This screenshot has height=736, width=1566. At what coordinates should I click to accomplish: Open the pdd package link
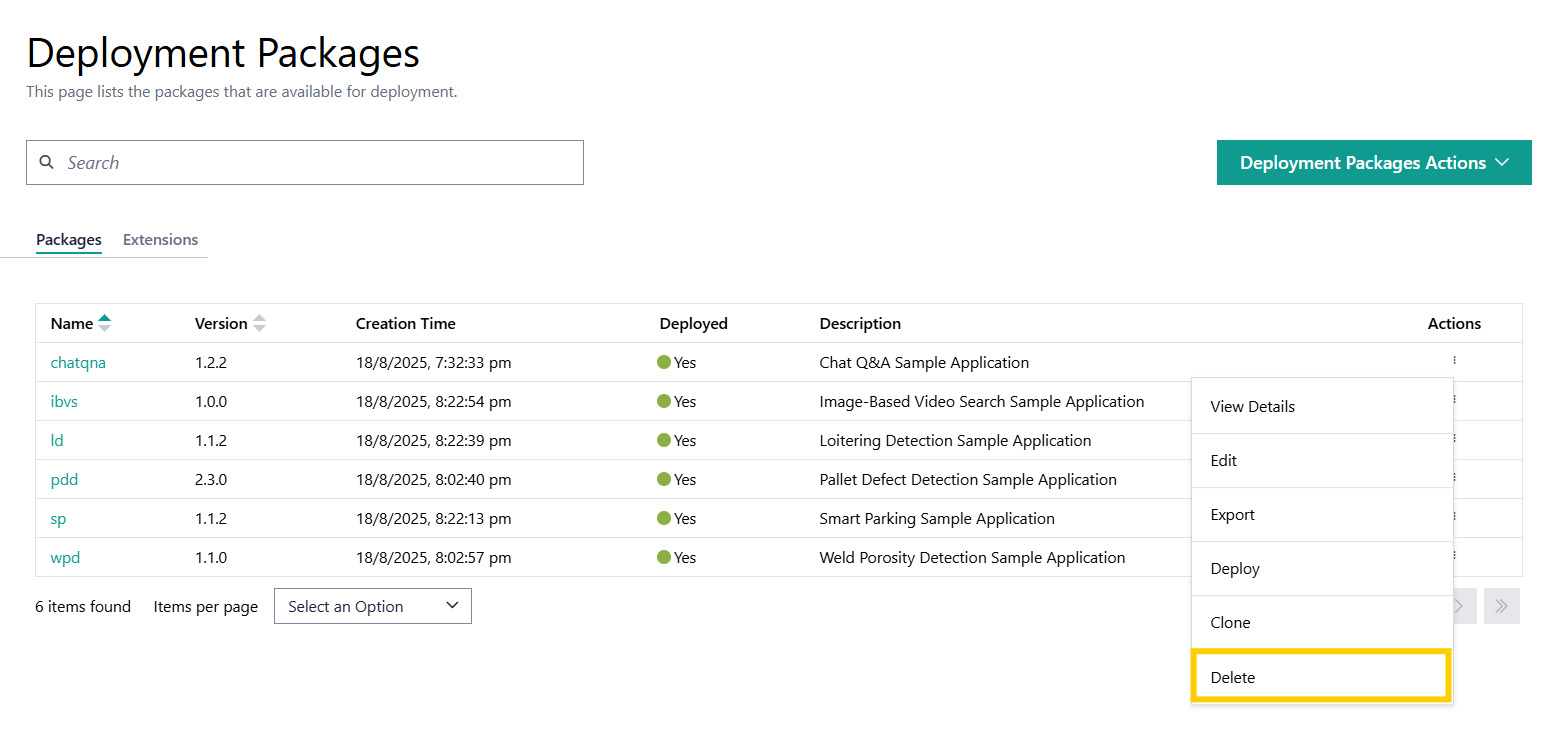point(64,479)
